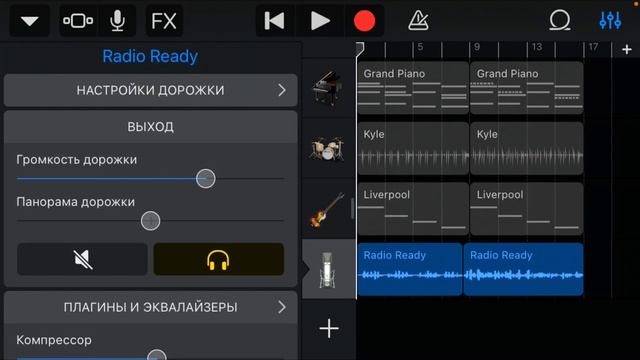640x360 pixels.
Task: Go to beginning with rewind button
Action: click(x=274, y=20)
